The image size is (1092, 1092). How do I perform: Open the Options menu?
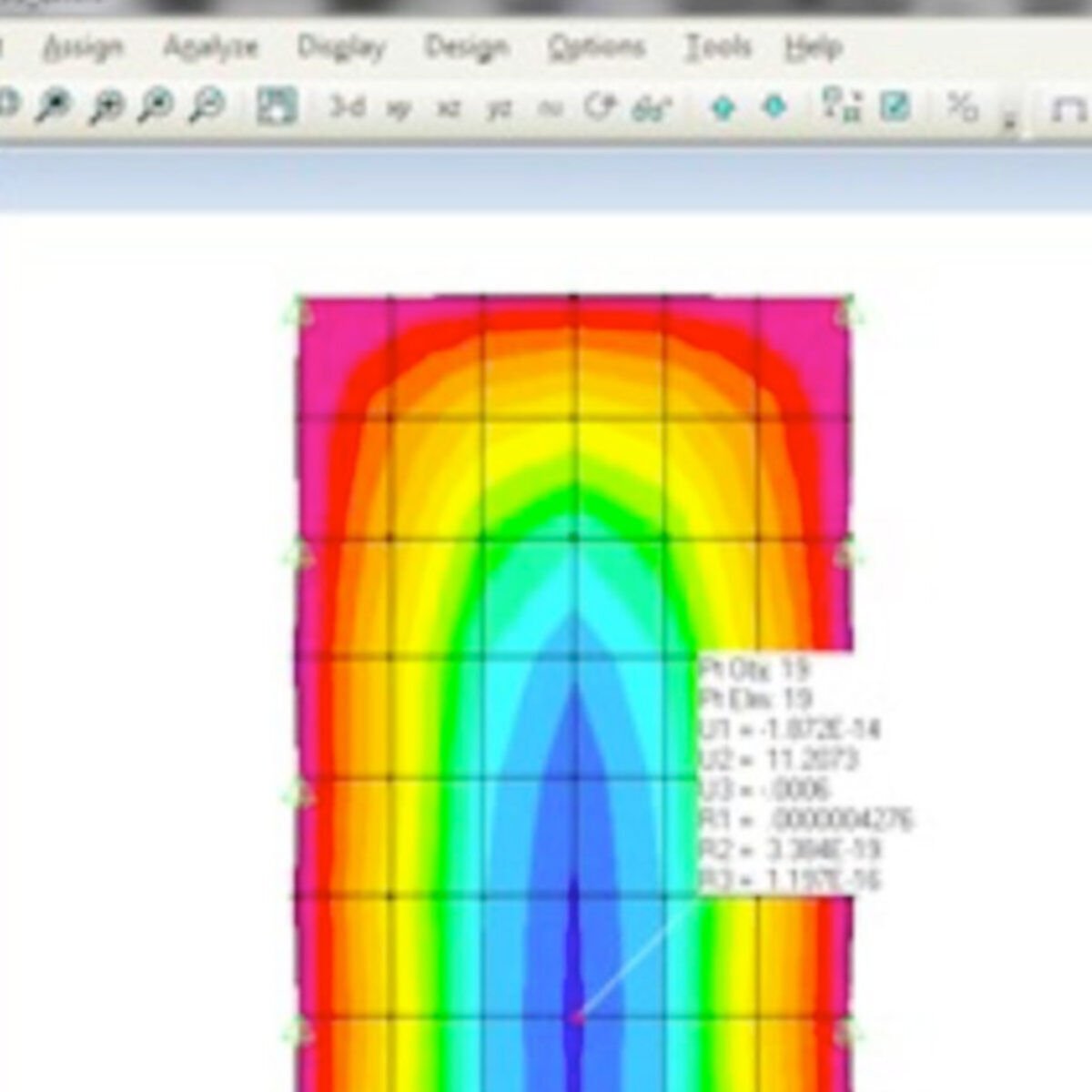coord(596,46)
